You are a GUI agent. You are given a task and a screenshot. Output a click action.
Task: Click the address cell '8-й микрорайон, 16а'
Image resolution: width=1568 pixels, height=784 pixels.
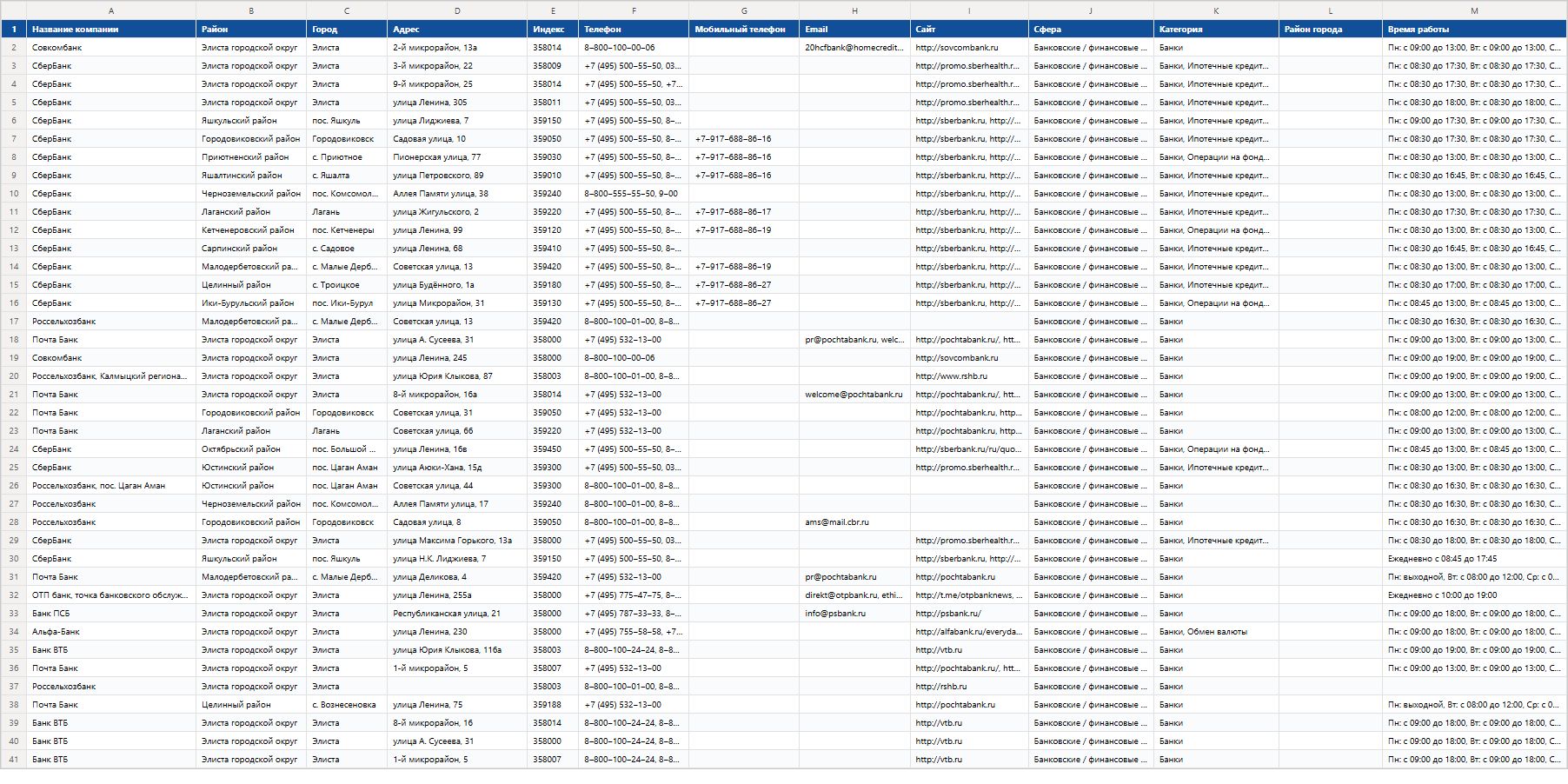tap(457, 395)
